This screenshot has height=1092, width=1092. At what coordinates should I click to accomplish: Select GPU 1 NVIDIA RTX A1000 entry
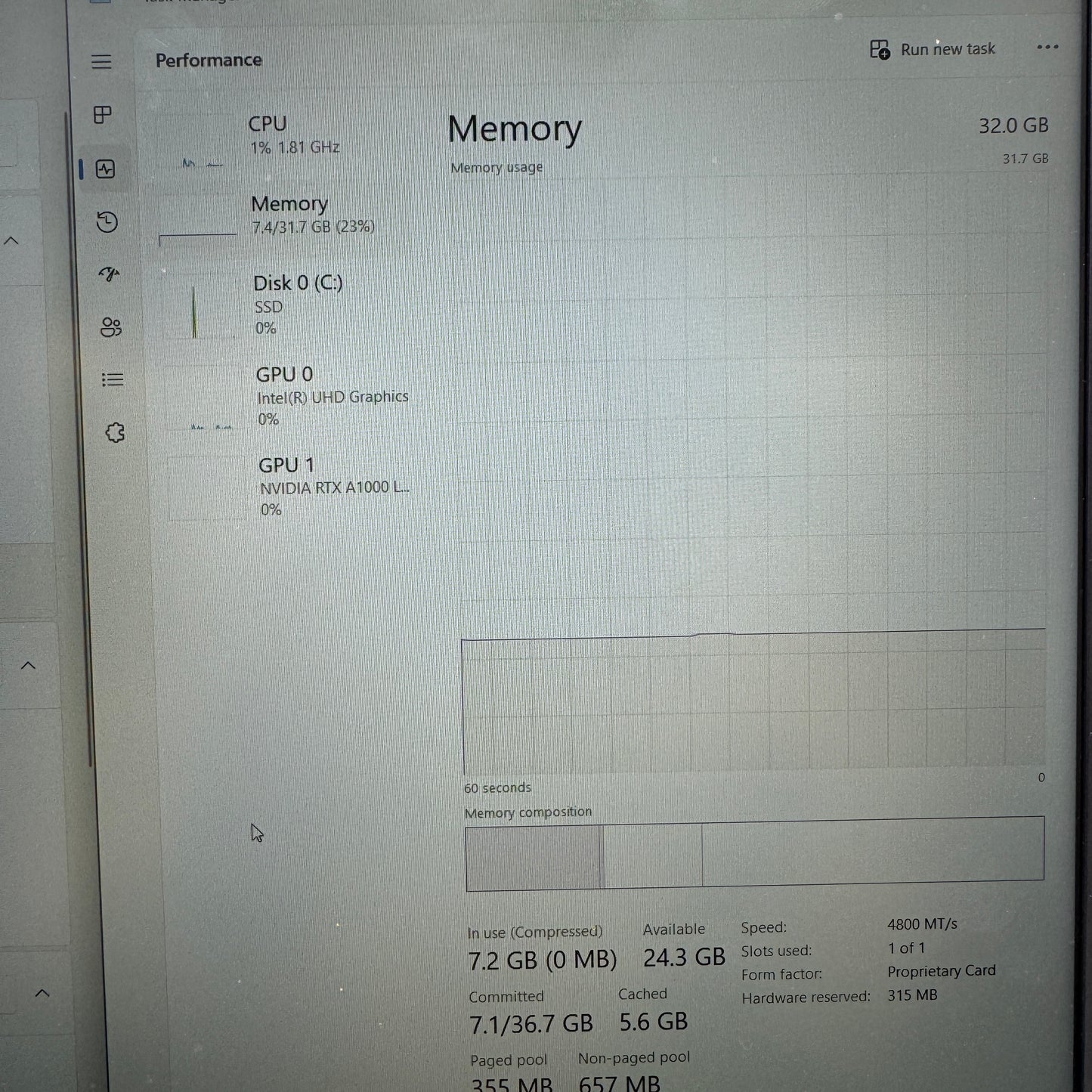296,487
